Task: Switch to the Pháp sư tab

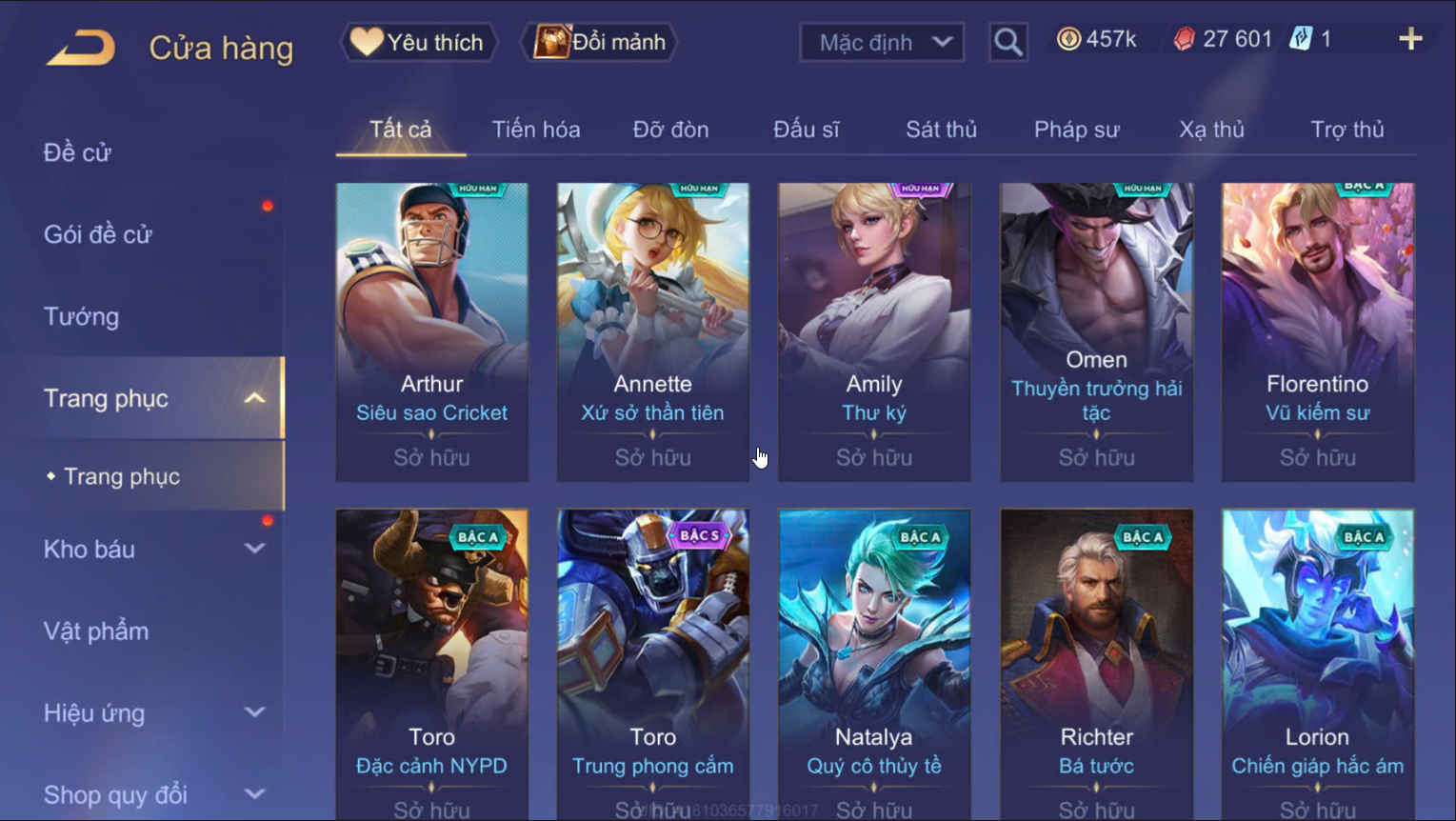Action: [x=1076, y=130]
